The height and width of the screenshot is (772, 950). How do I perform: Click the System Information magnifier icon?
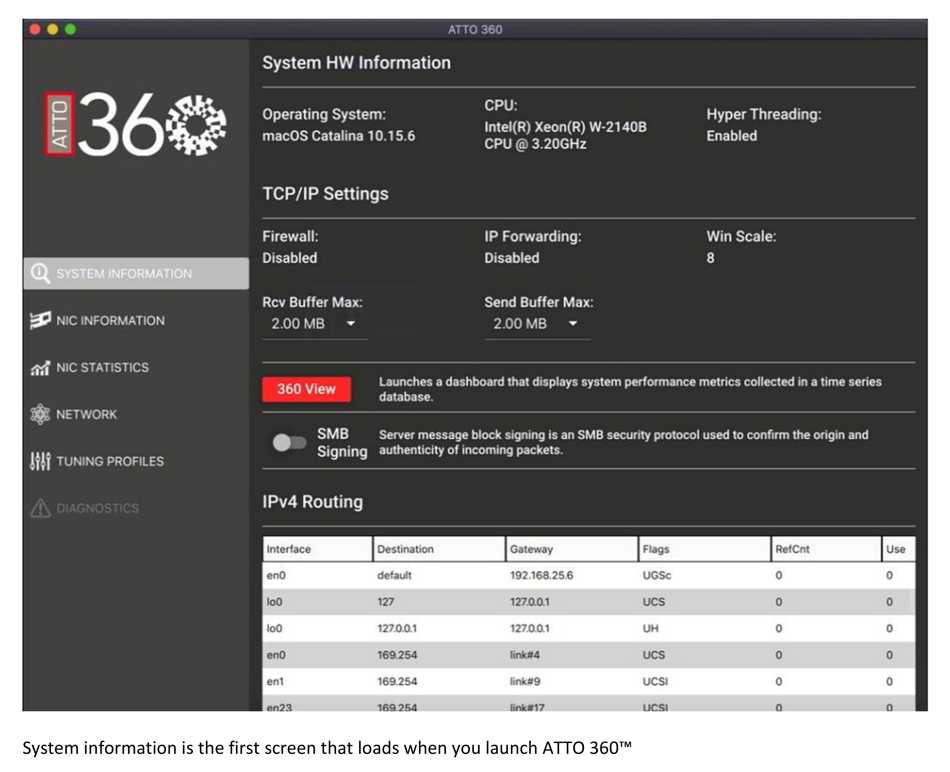point(40,273)
